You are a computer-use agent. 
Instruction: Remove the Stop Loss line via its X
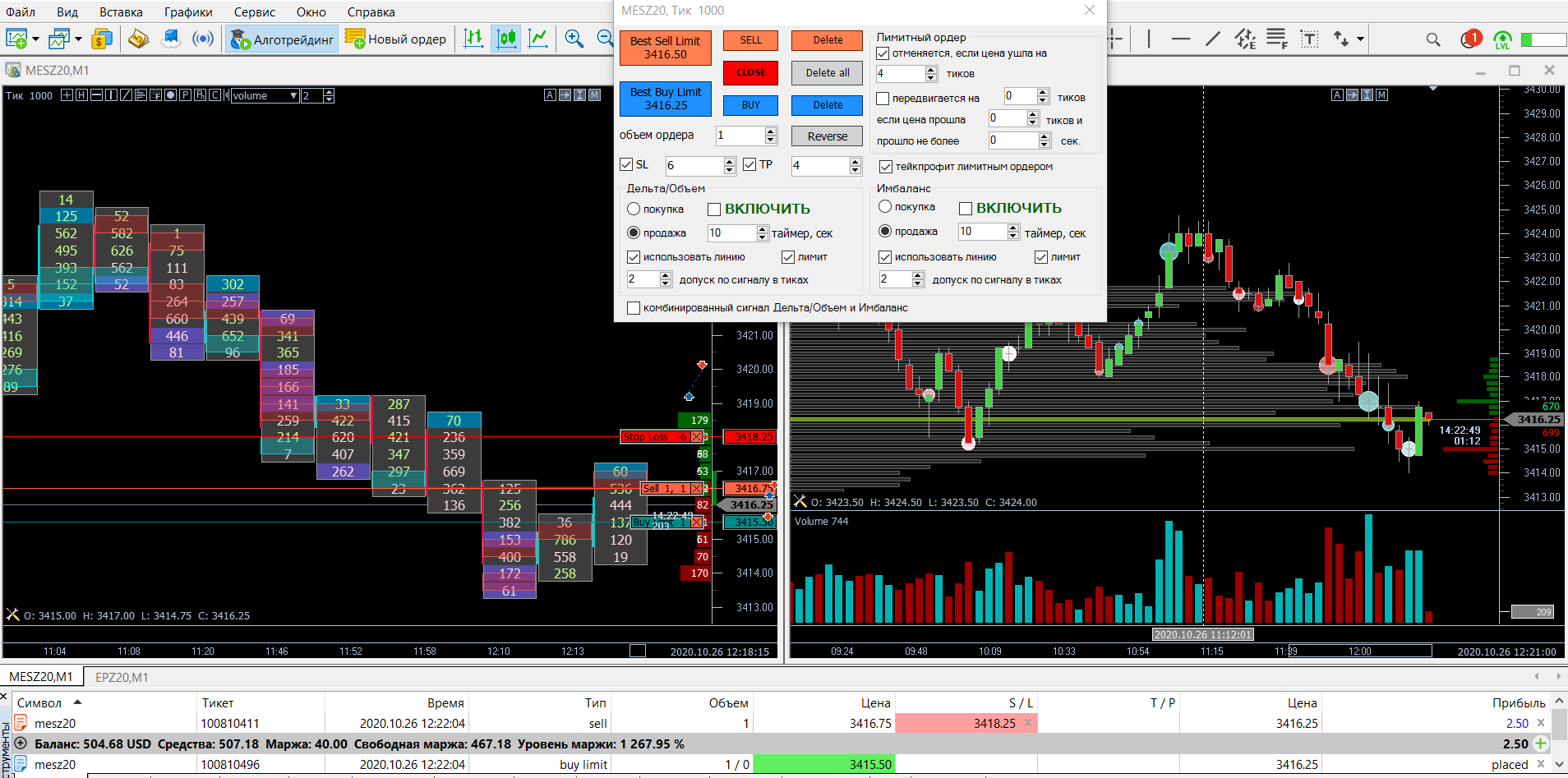(696, 437)
